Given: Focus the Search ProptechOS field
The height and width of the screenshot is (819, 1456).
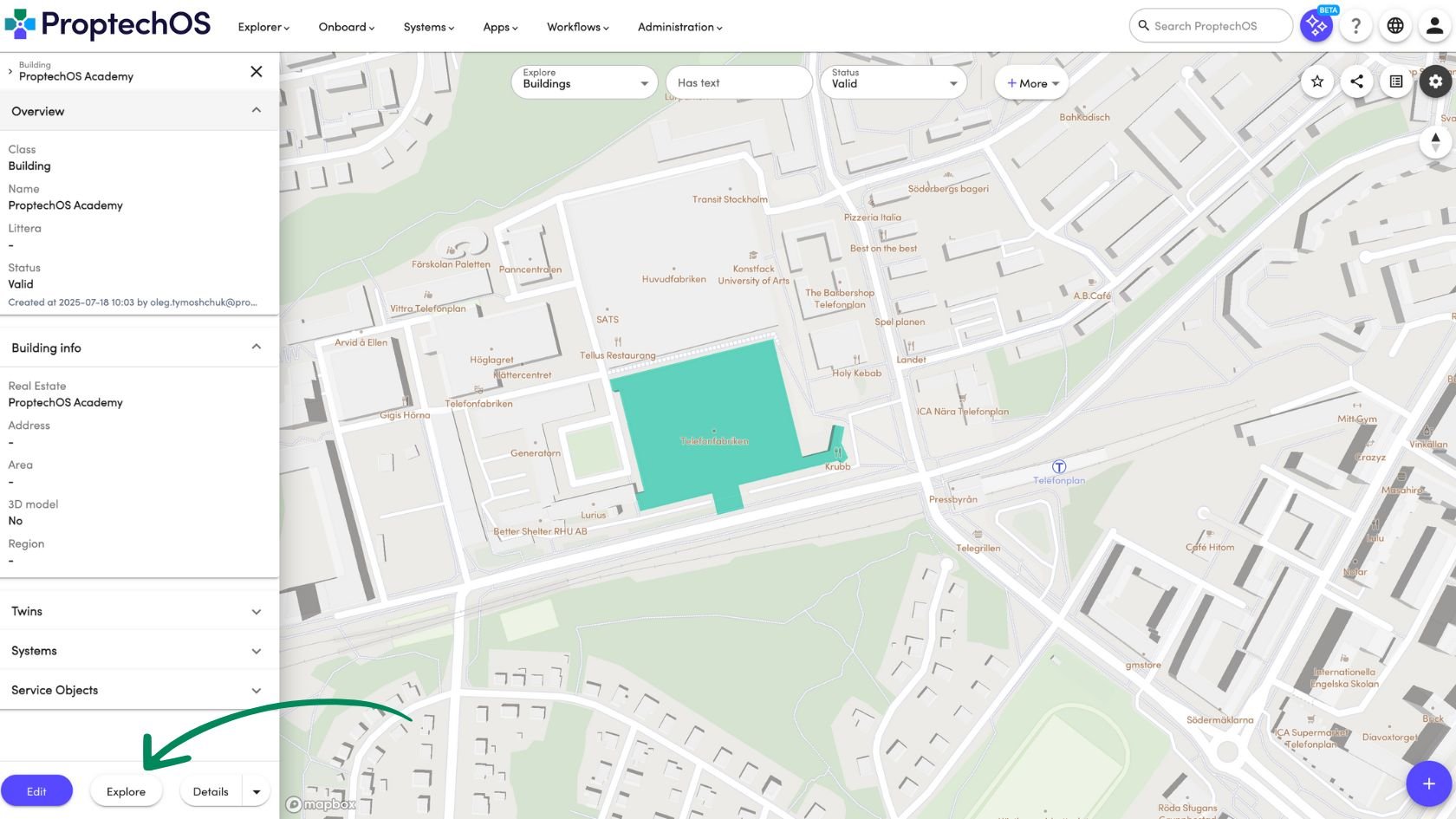Looking at the screenshot, I should click(x=1211, y=26).
